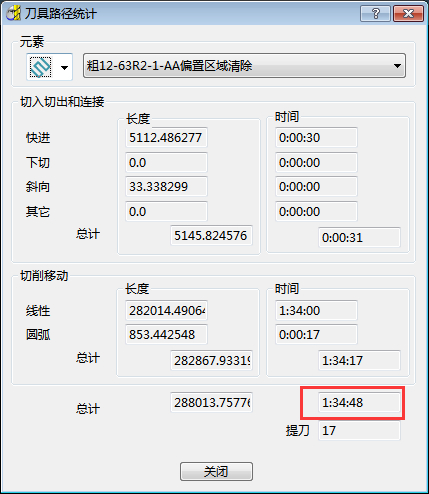The width and height of the screenshot is (429, 494).
Task: Click the 下切 time field
Action: coord(316,162)
